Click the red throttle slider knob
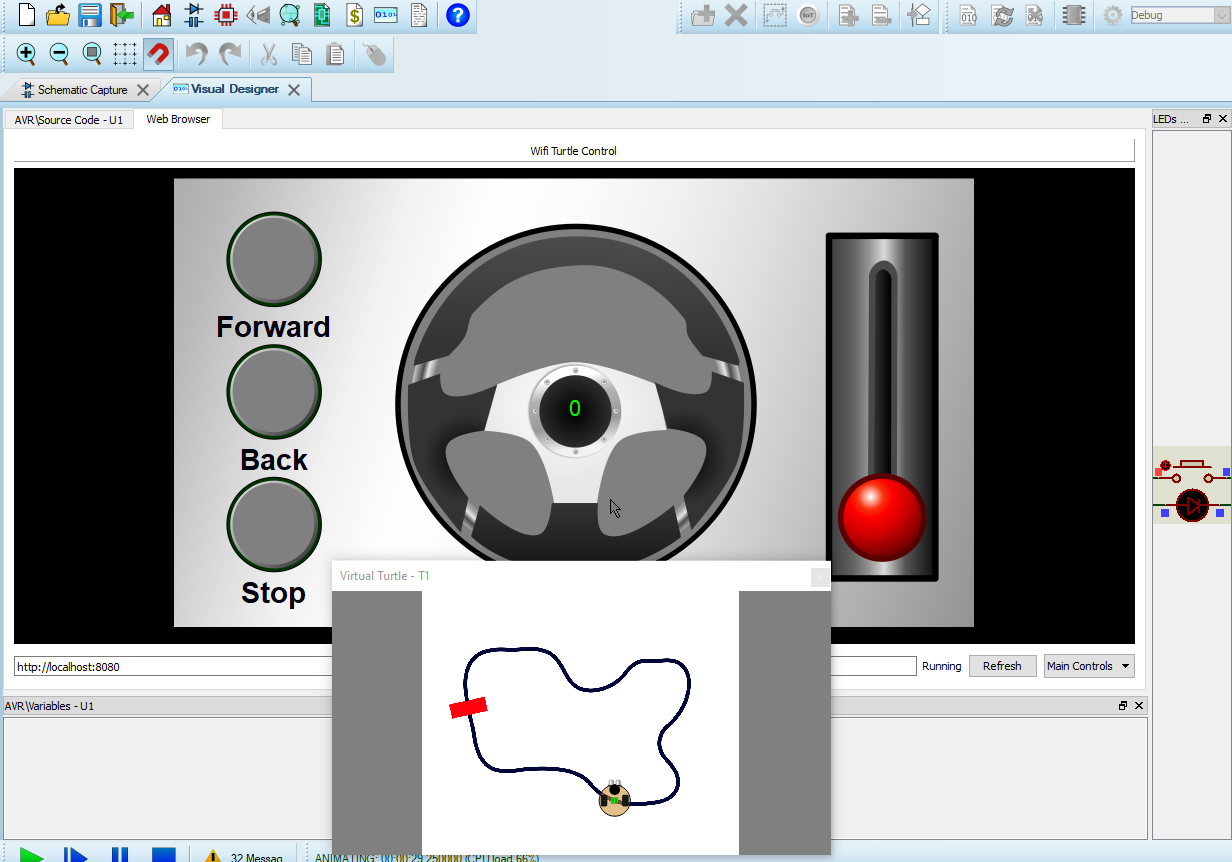The height and width of the screenshot is (862, 1232). [881, 517]
